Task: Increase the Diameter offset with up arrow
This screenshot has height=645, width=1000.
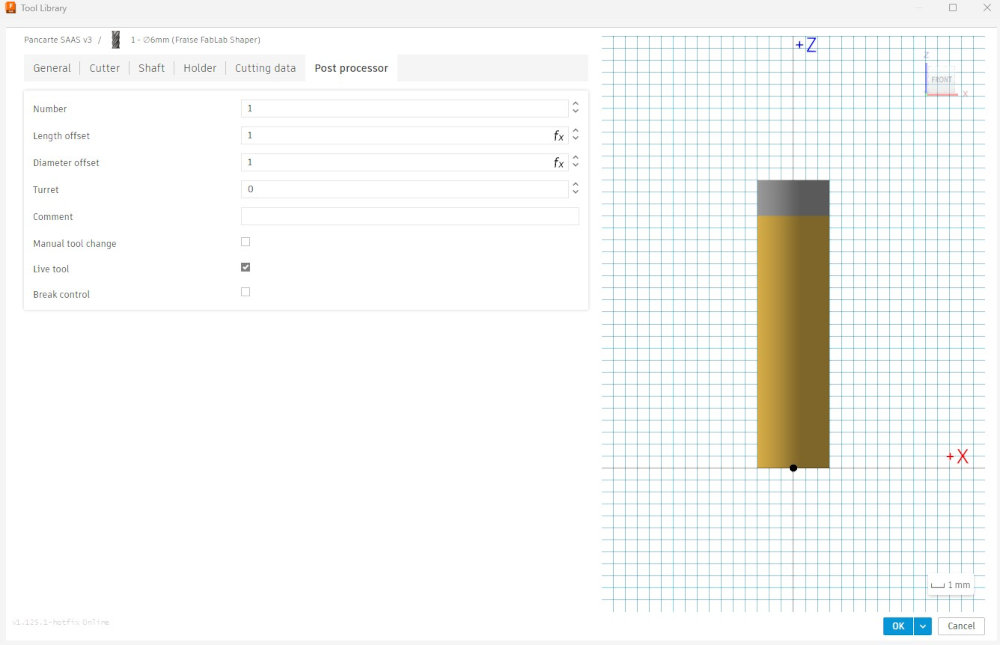Action: pyautogui.click(x=575, y=158)
